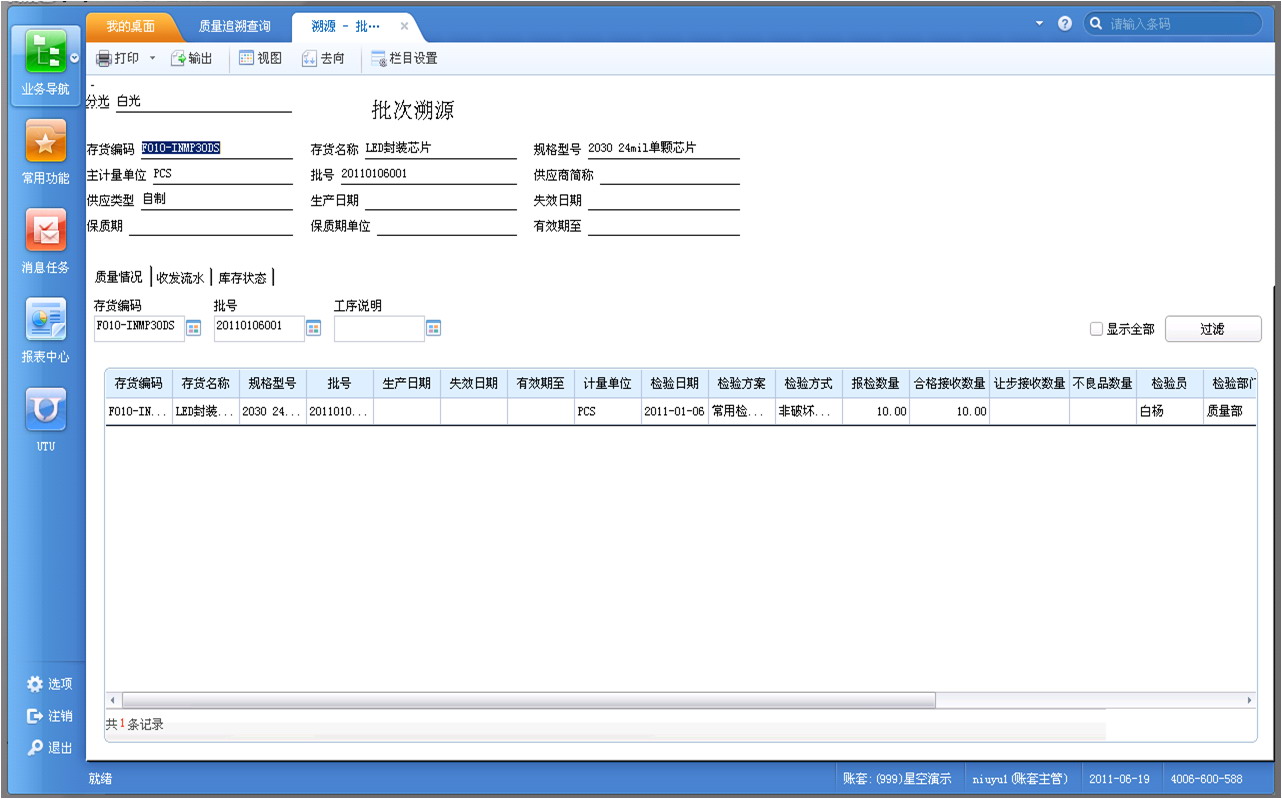This screenshot has height=799, width=1282.
Task: Click the 存货编码 filter input field
Action: click(x=139, y=328)
